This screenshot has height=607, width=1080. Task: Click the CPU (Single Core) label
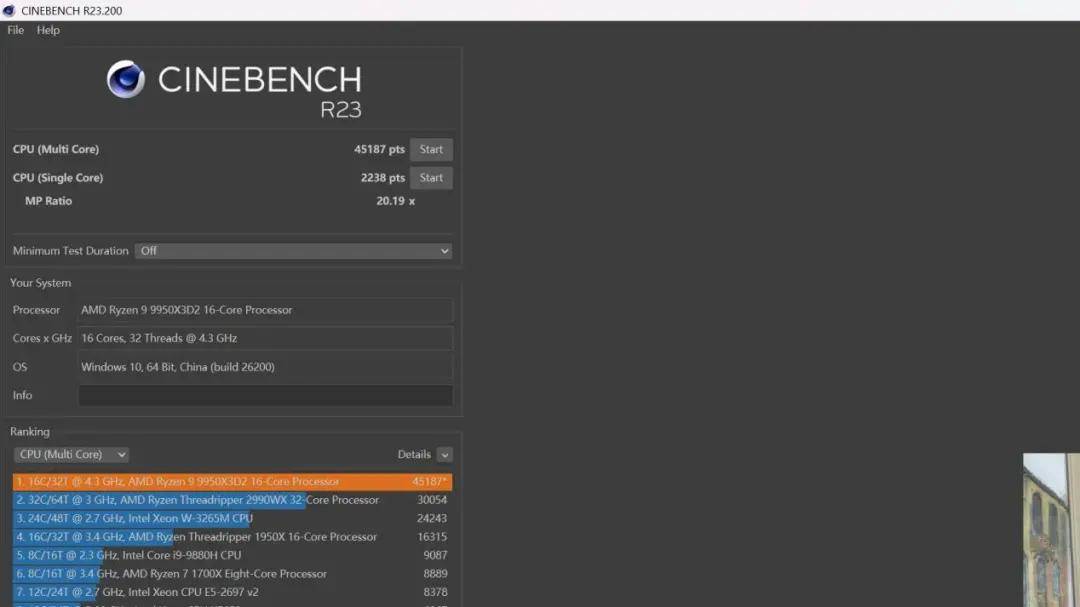pyautogui.click(x=58, y=178)
